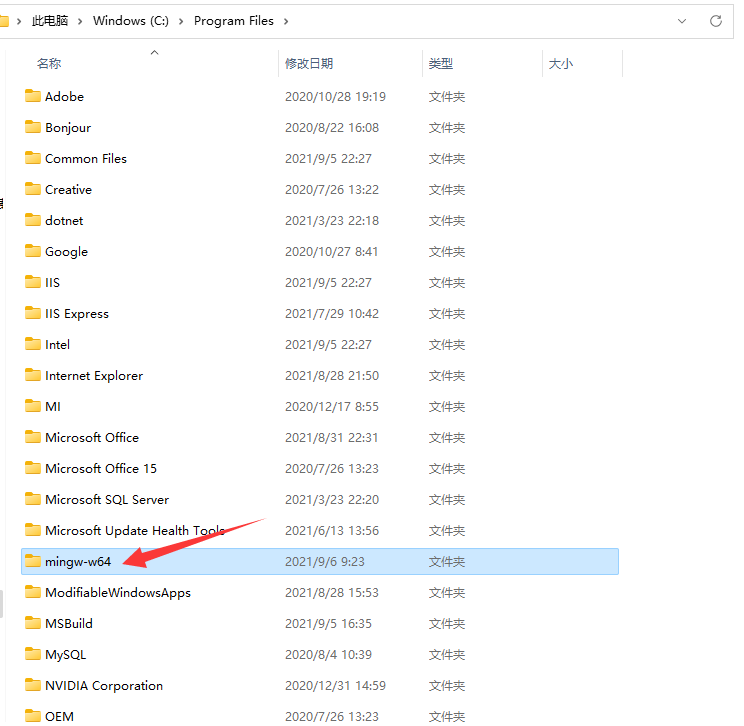Click 文件夹 type cell in Google row
The width and height of the screenshot is (744, 726).
[x=446, y=251]
